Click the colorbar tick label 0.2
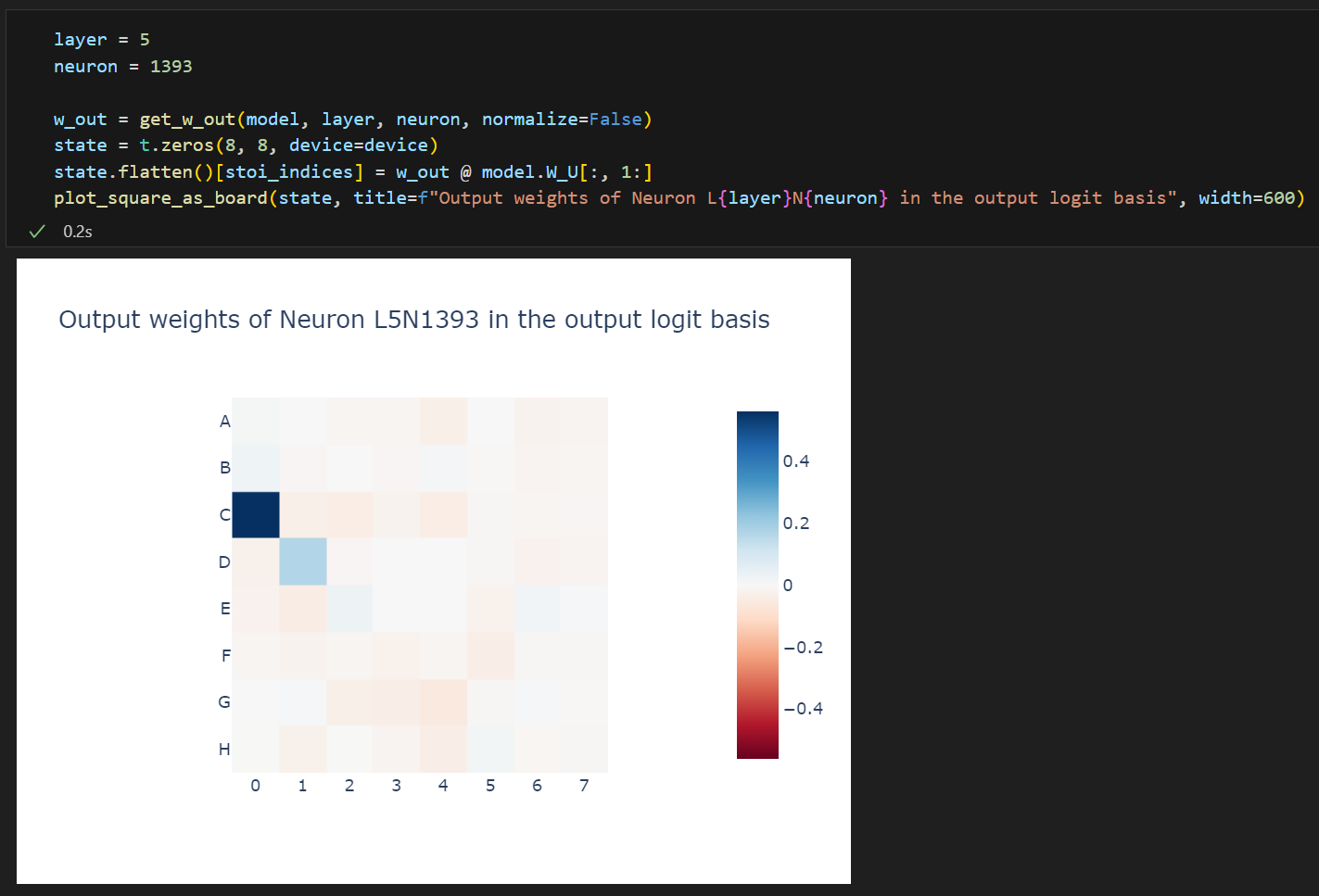This screenshot has width=1319, height=896. [796, 524]
